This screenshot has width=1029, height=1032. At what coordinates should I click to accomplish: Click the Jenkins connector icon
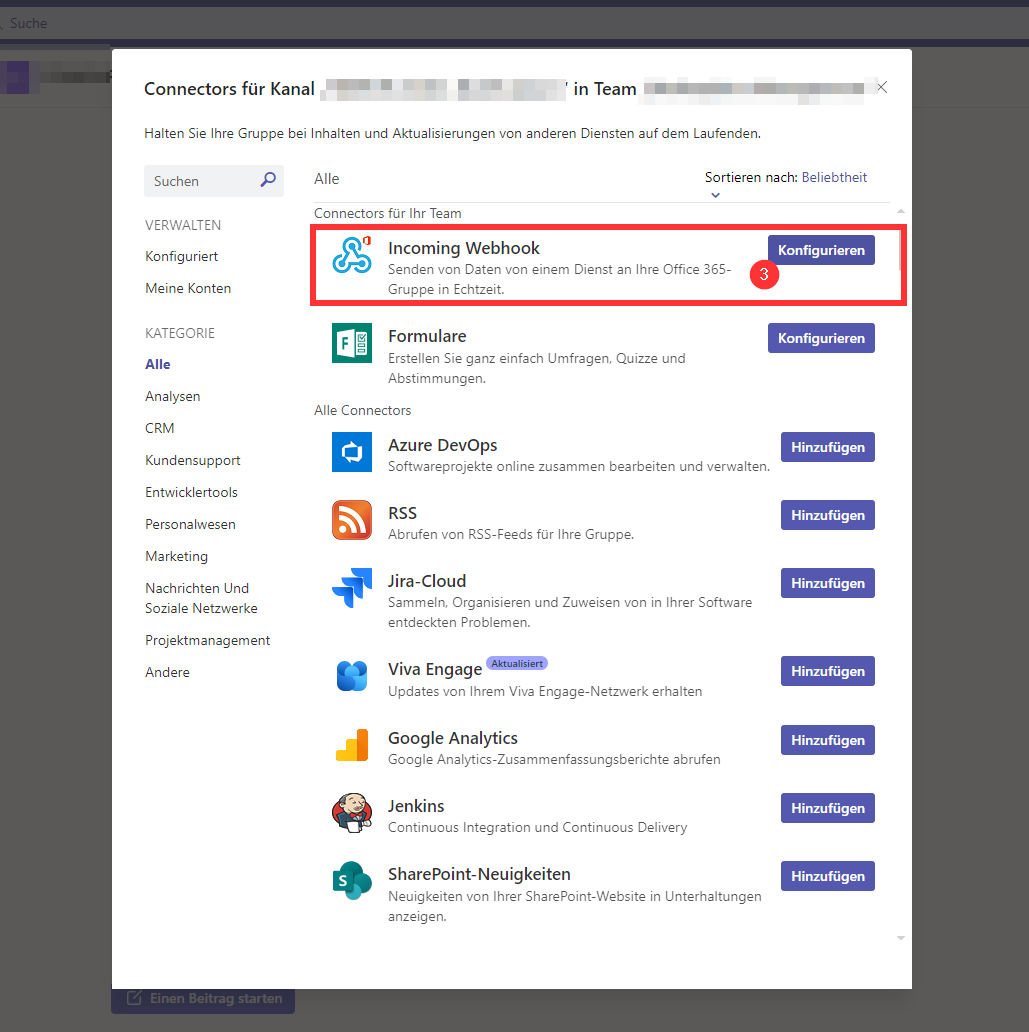[352, 813]
